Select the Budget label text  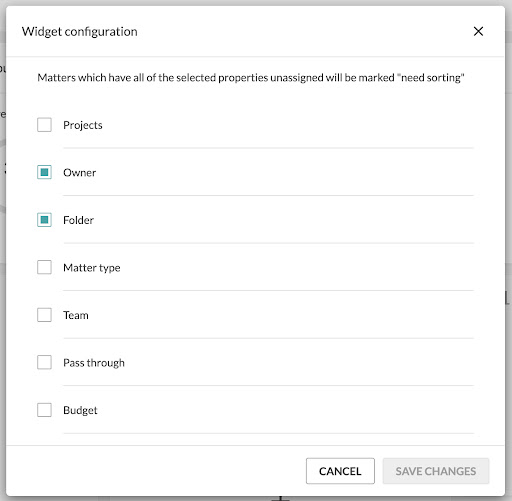coord(80,411)
